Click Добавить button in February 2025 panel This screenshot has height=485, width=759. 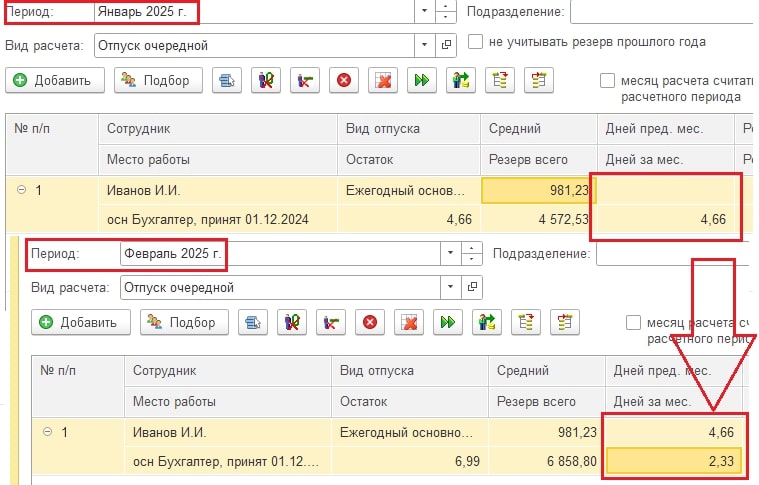(81, 322)
